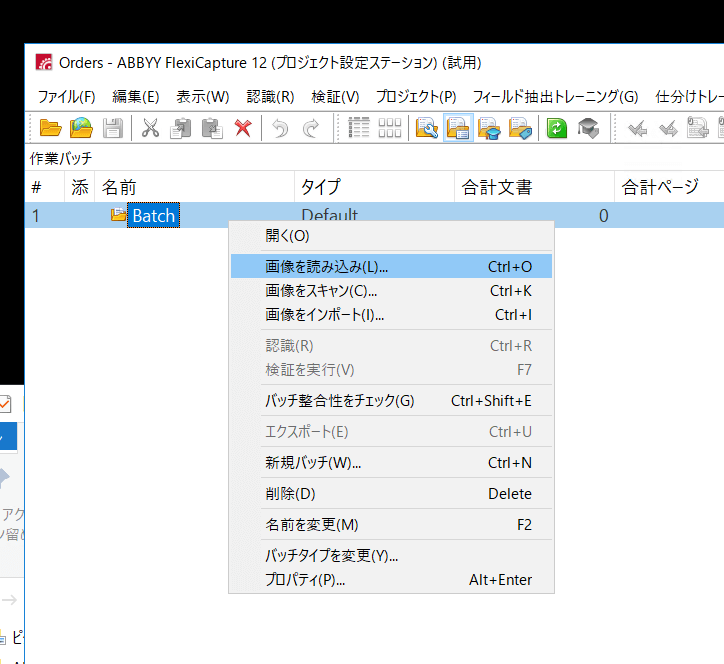The height and width of the screenshot is (664, 724).
Task: Click the second gray checkmark arrow icon
Action: tap(668, 128)
